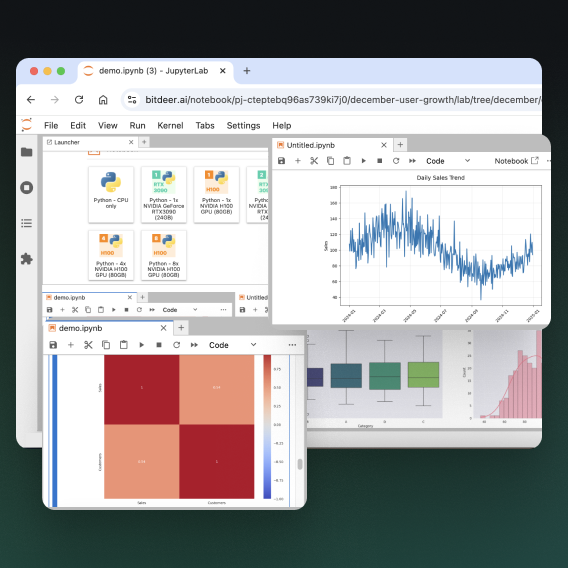
Task: Open overflow menu in small demo.ipynb panel
Action: [x=224, y=310]
